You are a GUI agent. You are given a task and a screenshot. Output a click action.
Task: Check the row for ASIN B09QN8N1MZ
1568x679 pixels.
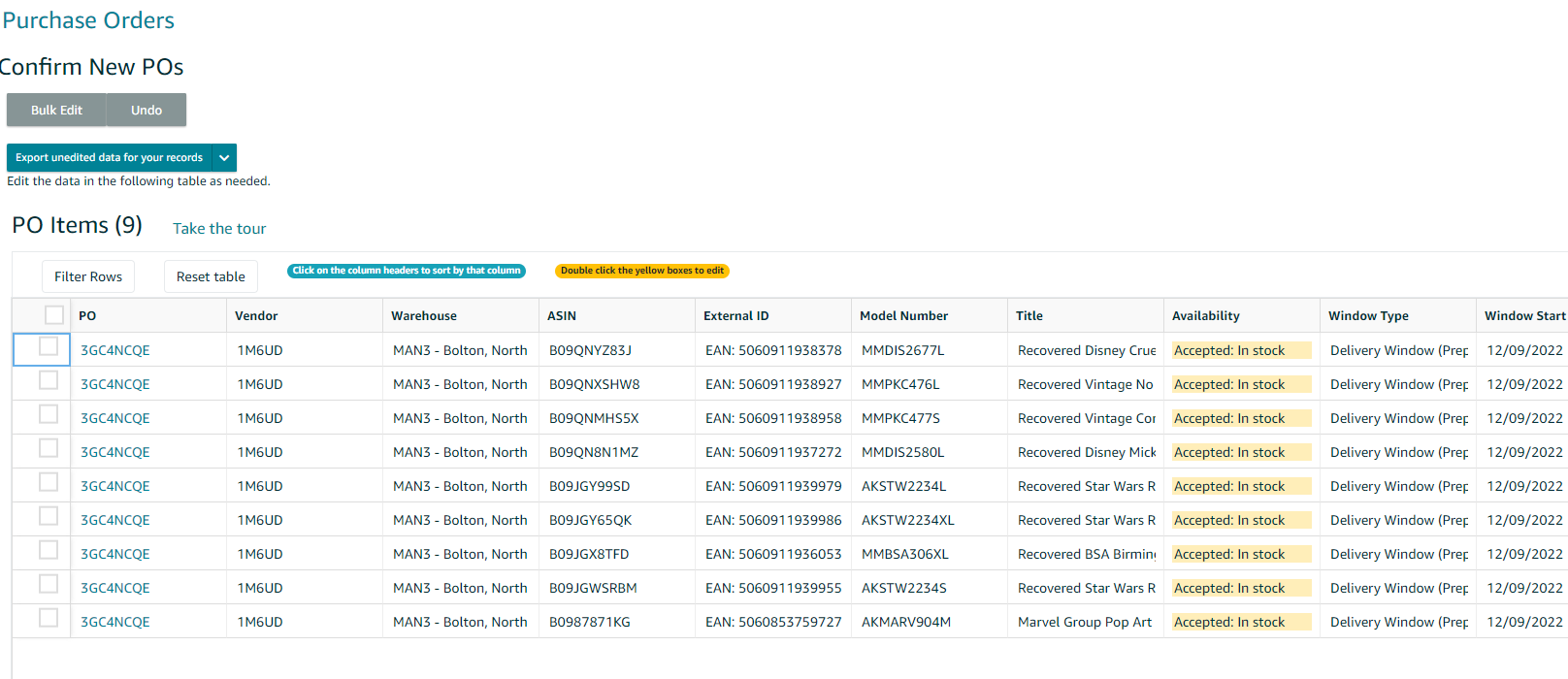(49, 448)
